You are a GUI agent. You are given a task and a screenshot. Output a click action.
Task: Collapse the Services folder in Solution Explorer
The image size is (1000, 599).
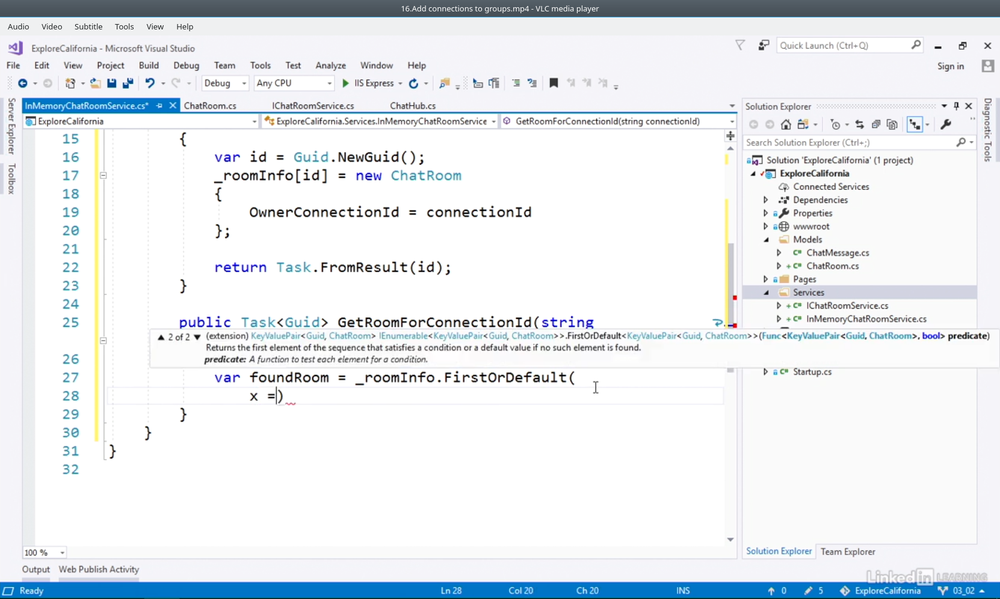[x=766, y=293]
